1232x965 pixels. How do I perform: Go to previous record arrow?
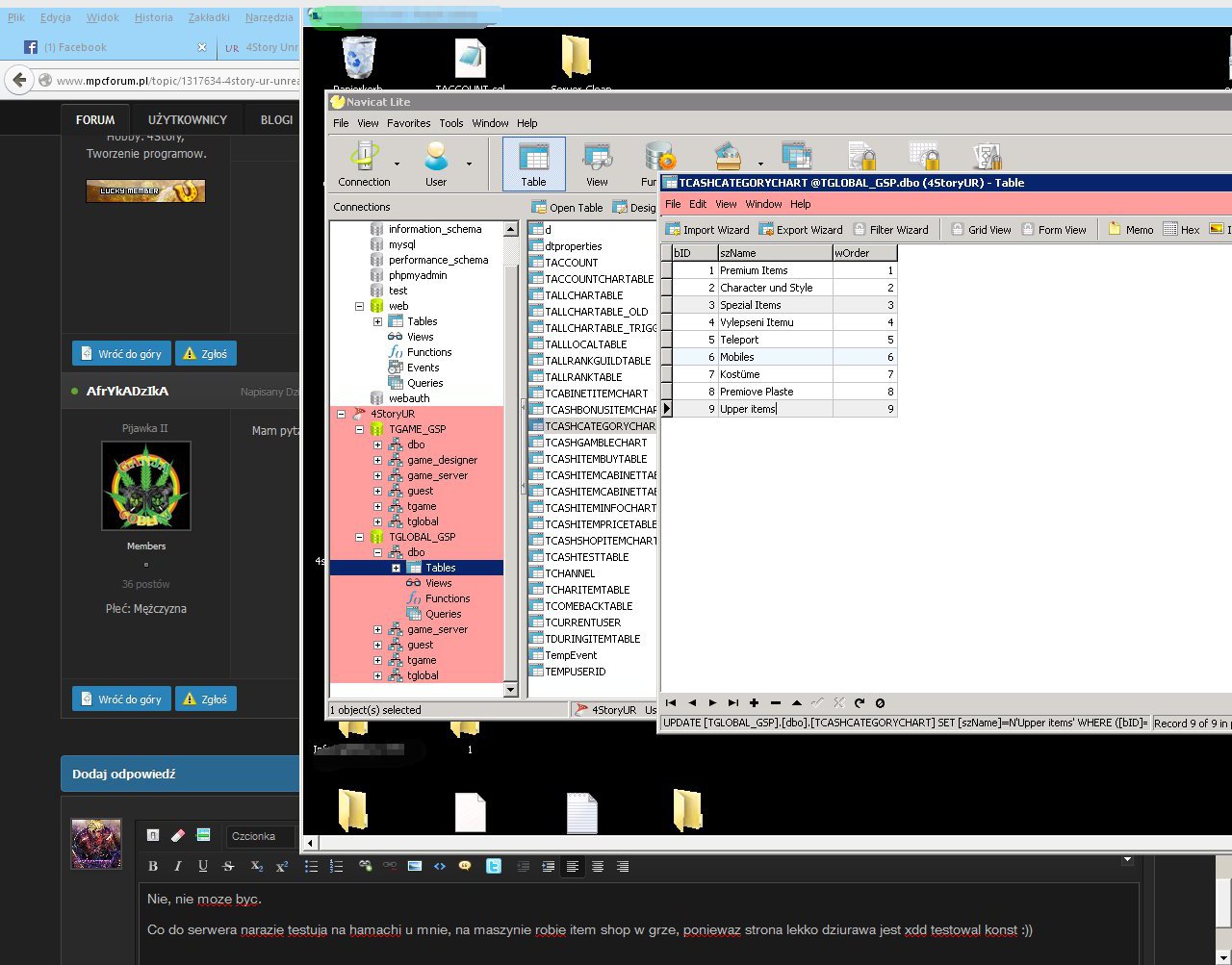692,703
